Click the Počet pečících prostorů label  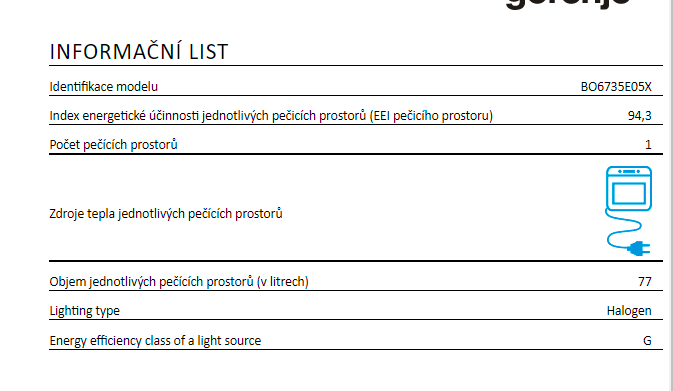point(113,145)
